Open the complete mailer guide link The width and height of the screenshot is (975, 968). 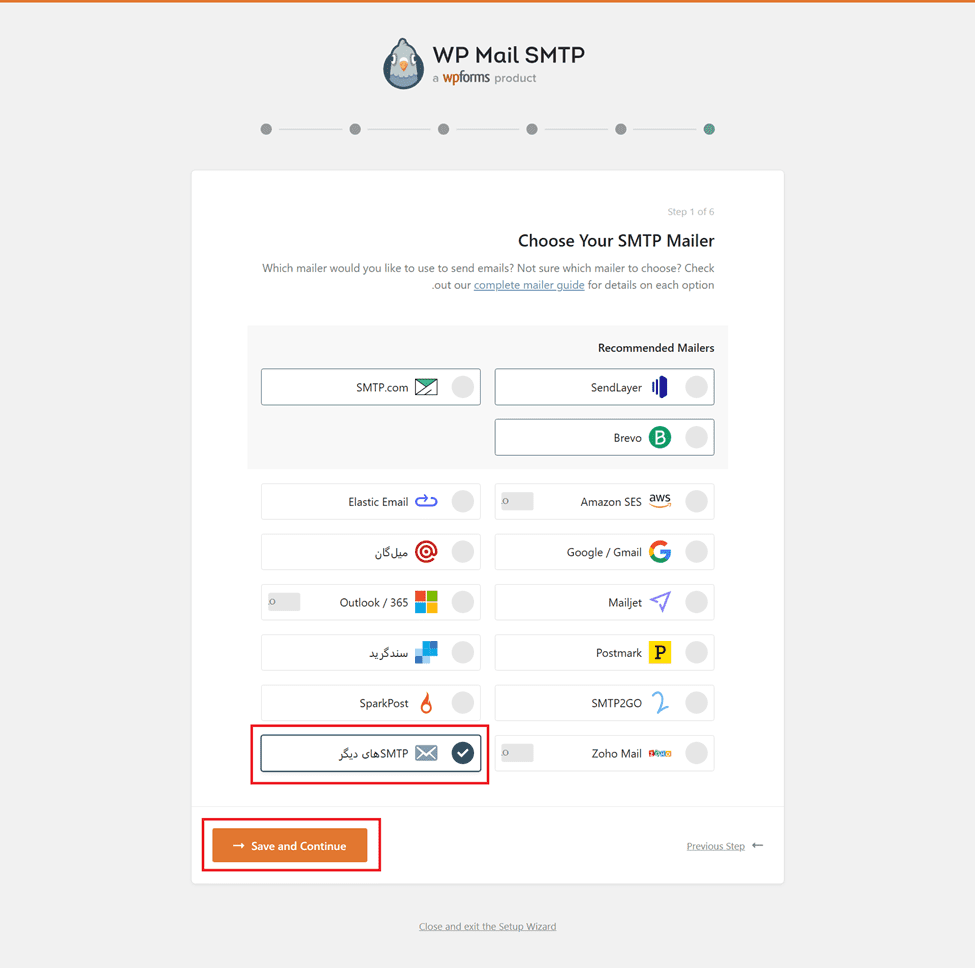coord(529,285)
